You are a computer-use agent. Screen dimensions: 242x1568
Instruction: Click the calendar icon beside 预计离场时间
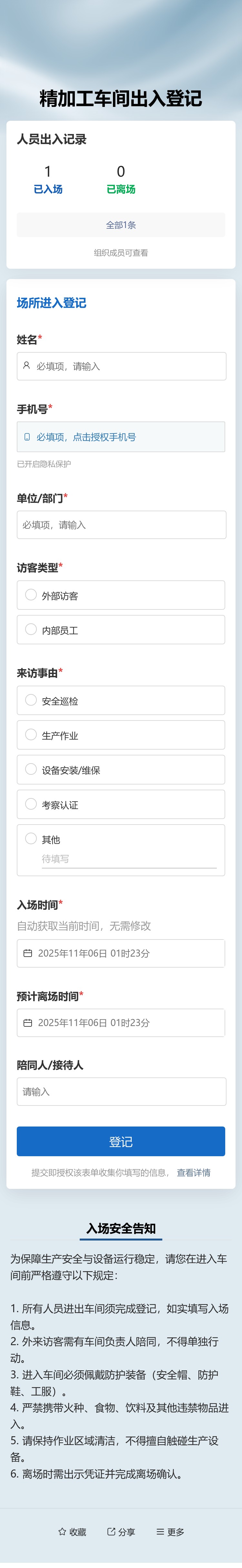(x=27, y=1023)
